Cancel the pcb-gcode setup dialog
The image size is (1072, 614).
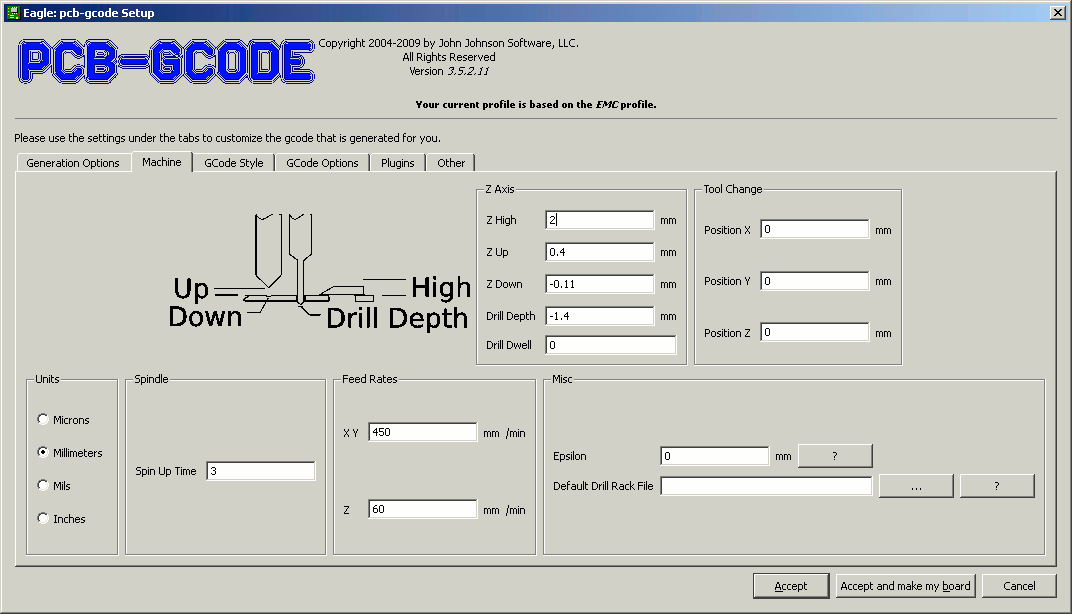coord(1019,586)
